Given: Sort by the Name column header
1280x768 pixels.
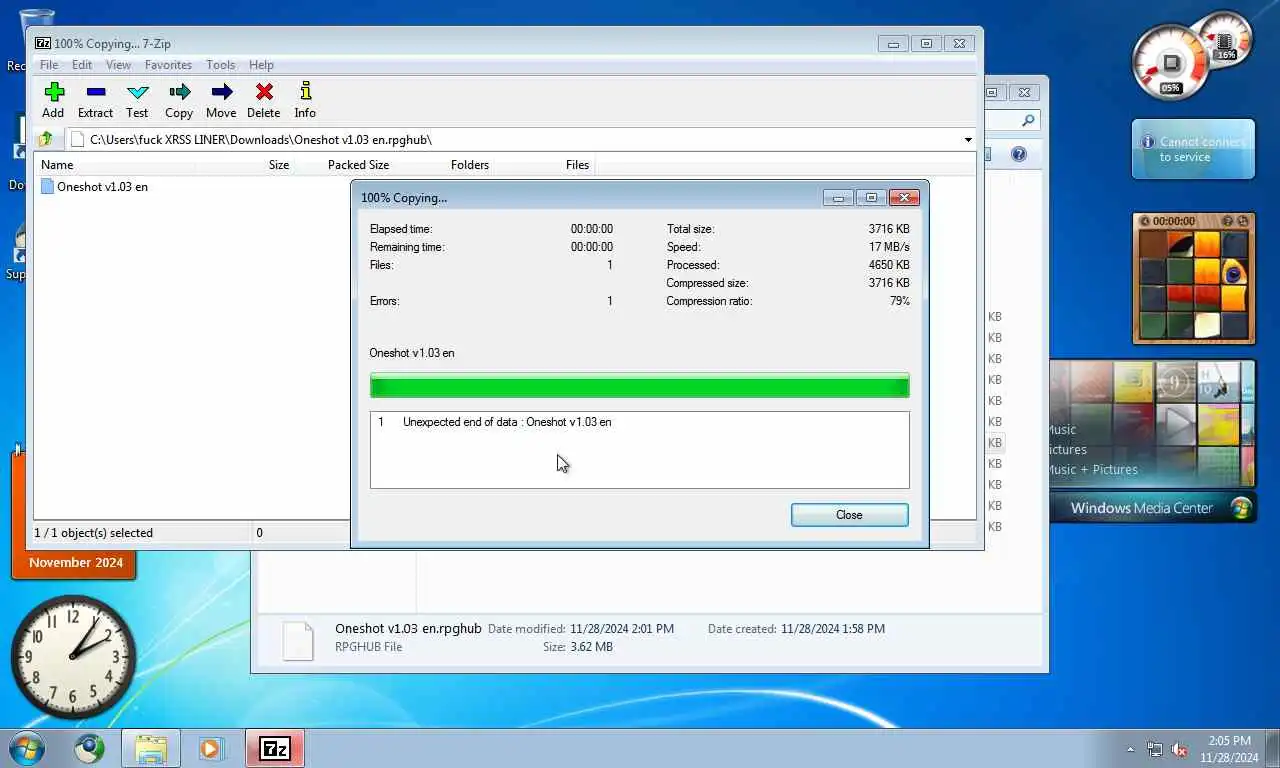Looking at the screenshot, I should pos(57,165).
